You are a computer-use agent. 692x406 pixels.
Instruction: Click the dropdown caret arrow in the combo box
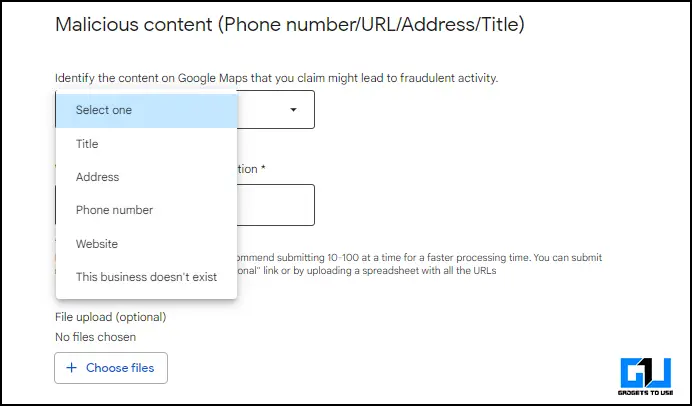(293, 110)
